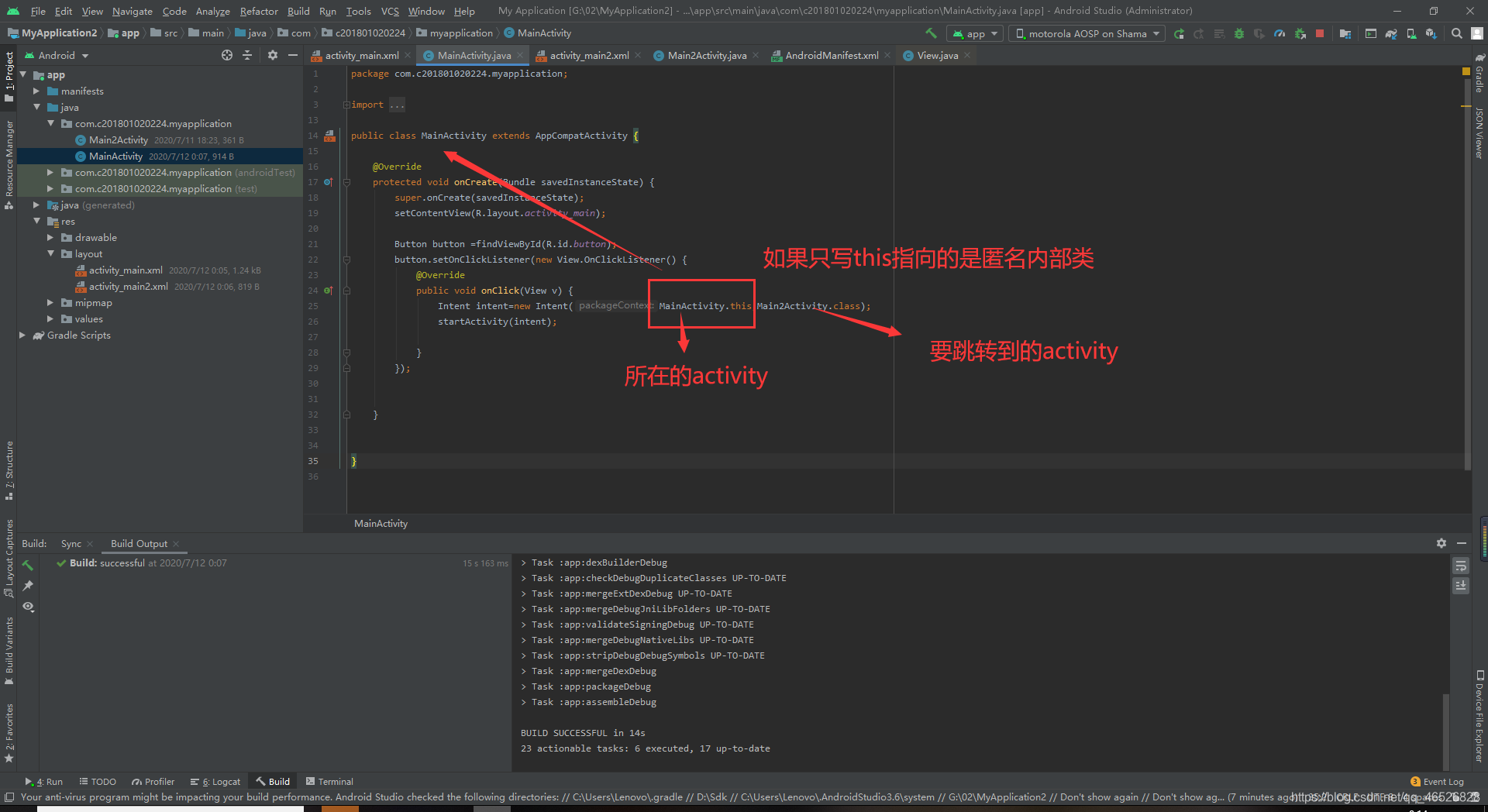Expand the manifests folder
This screenshot has width=1488, height=812.
tap(36, 91)
